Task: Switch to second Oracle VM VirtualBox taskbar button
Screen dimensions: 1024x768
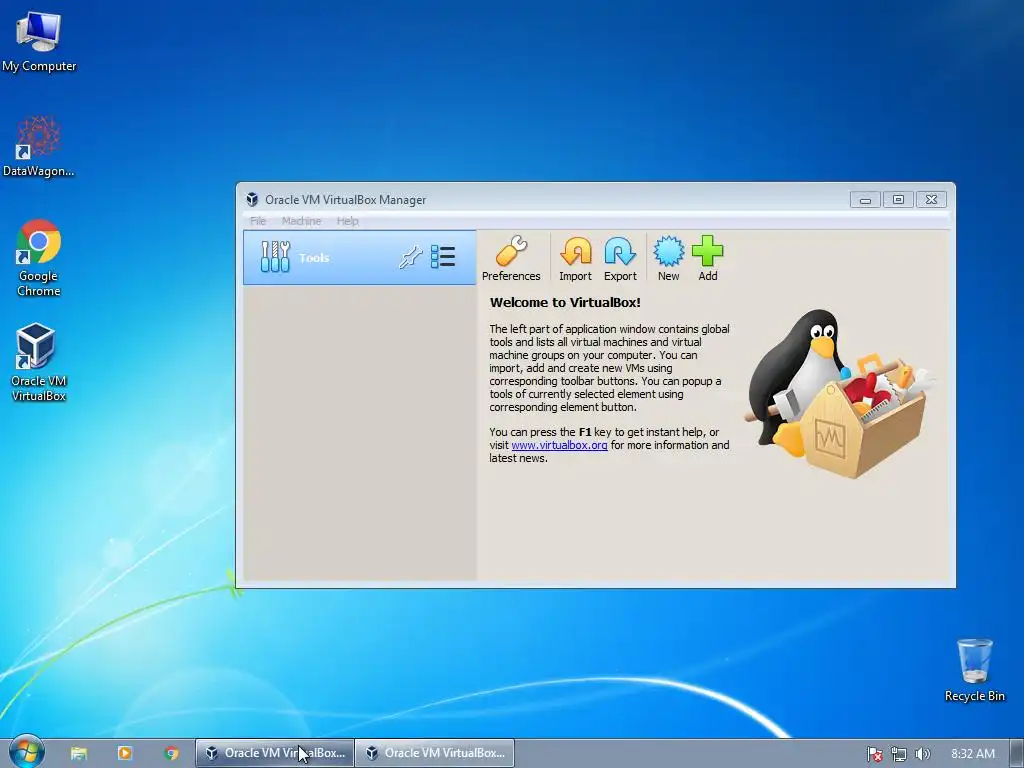Action: (435, 753)
